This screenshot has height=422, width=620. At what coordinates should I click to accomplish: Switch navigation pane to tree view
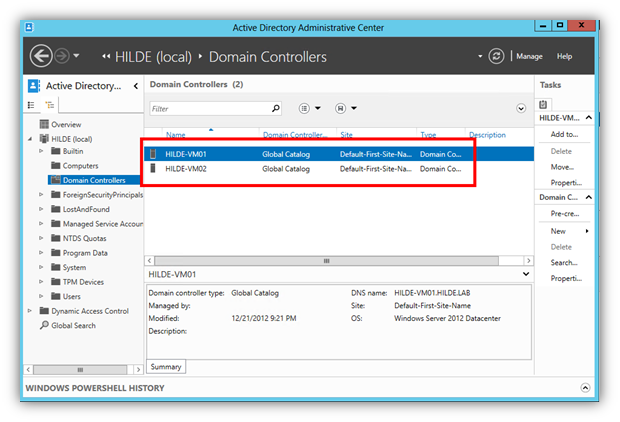click(50, 105)
